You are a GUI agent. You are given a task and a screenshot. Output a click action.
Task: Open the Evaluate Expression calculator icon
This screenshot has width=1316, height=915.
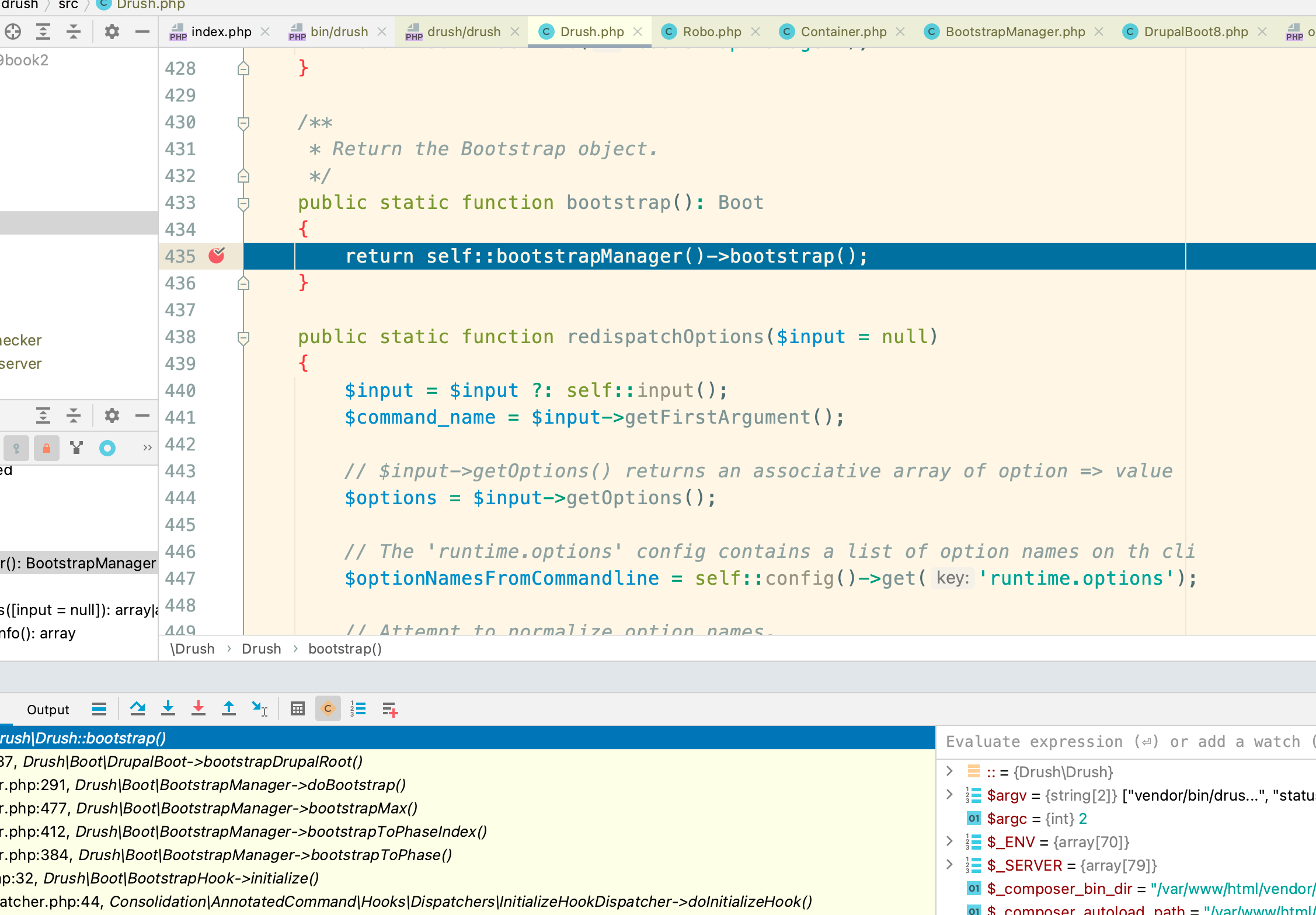point(298,709)
